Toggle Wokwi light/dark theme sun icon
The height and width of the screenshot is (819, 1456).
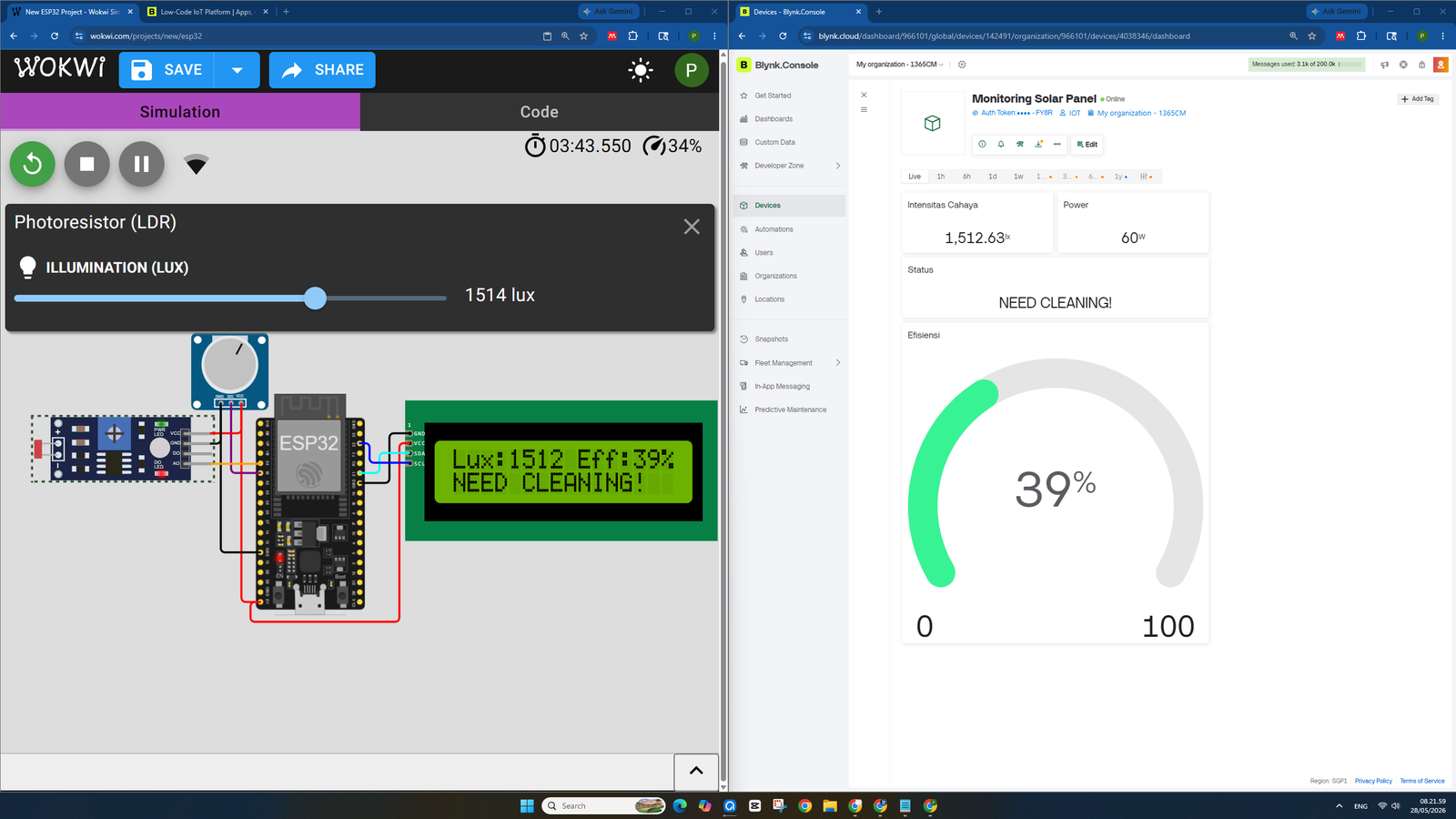[641, 70]
